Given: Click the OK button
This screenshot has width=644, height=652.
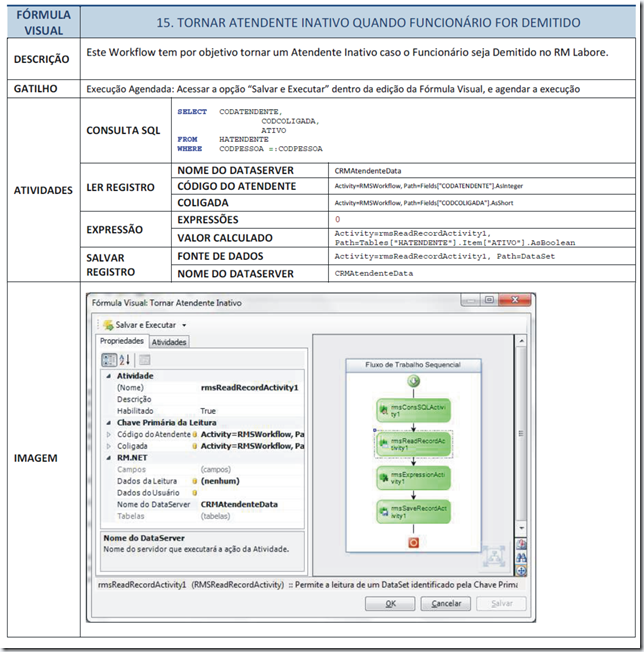Looking at the screenshot, I should pyautogui.click(x=390, y=603).
